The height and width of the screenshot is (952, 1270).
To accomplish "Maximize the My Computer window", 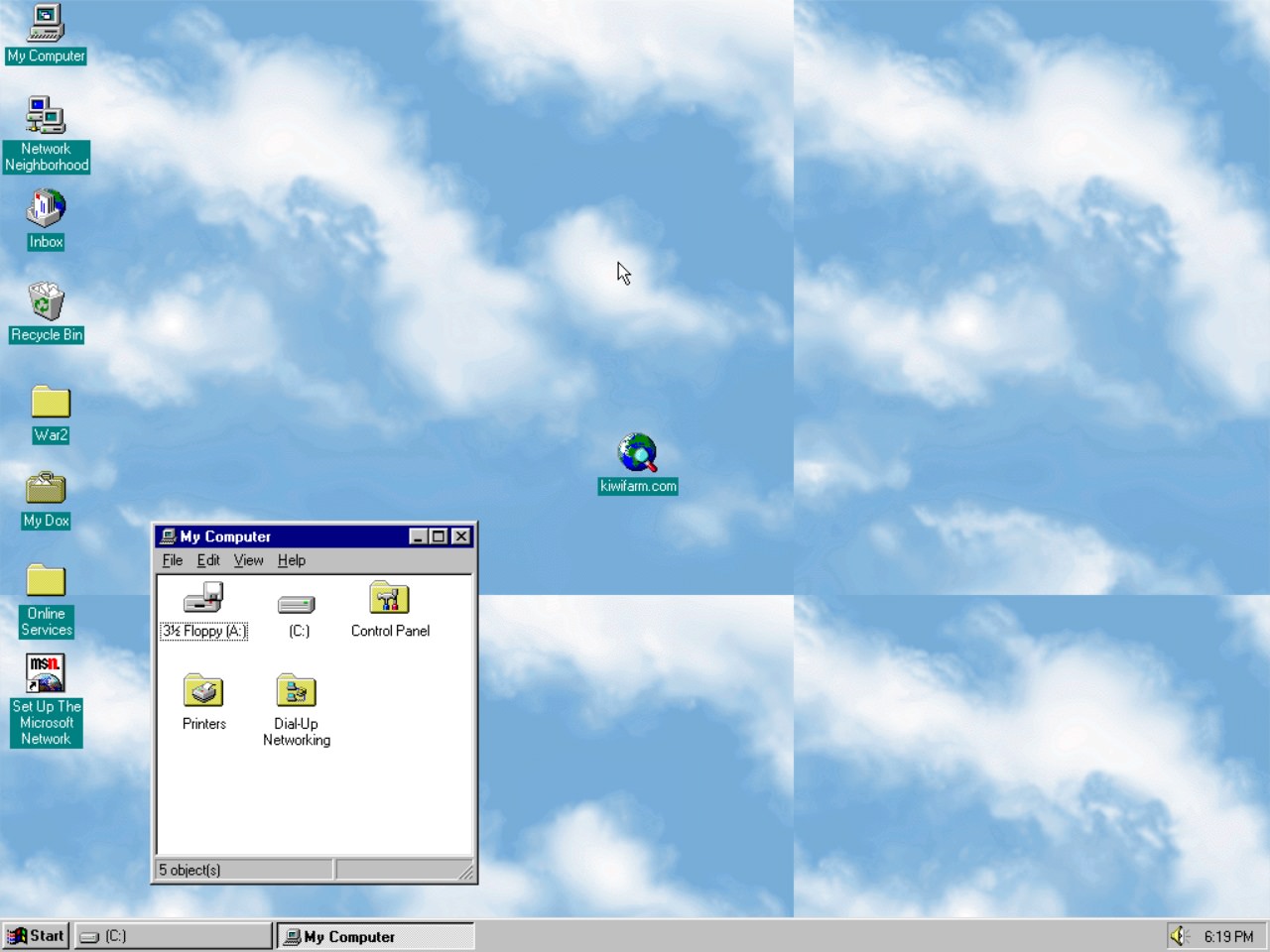I will [x=438, y=536].
